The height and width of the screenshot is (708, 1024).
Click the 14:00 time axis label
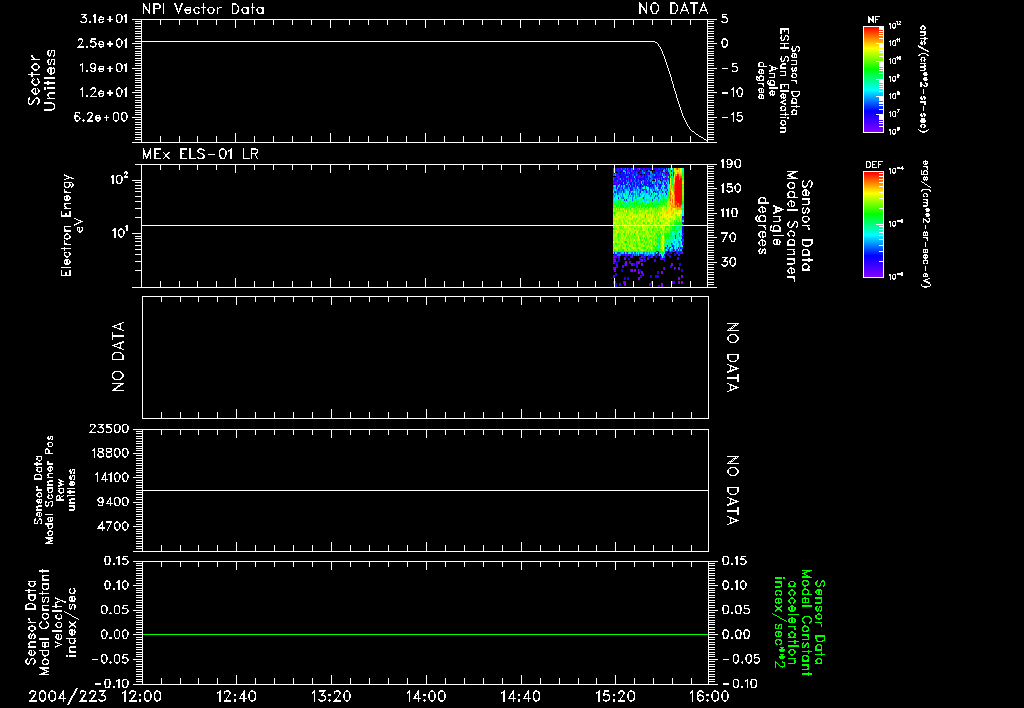(x=426, y=696)
